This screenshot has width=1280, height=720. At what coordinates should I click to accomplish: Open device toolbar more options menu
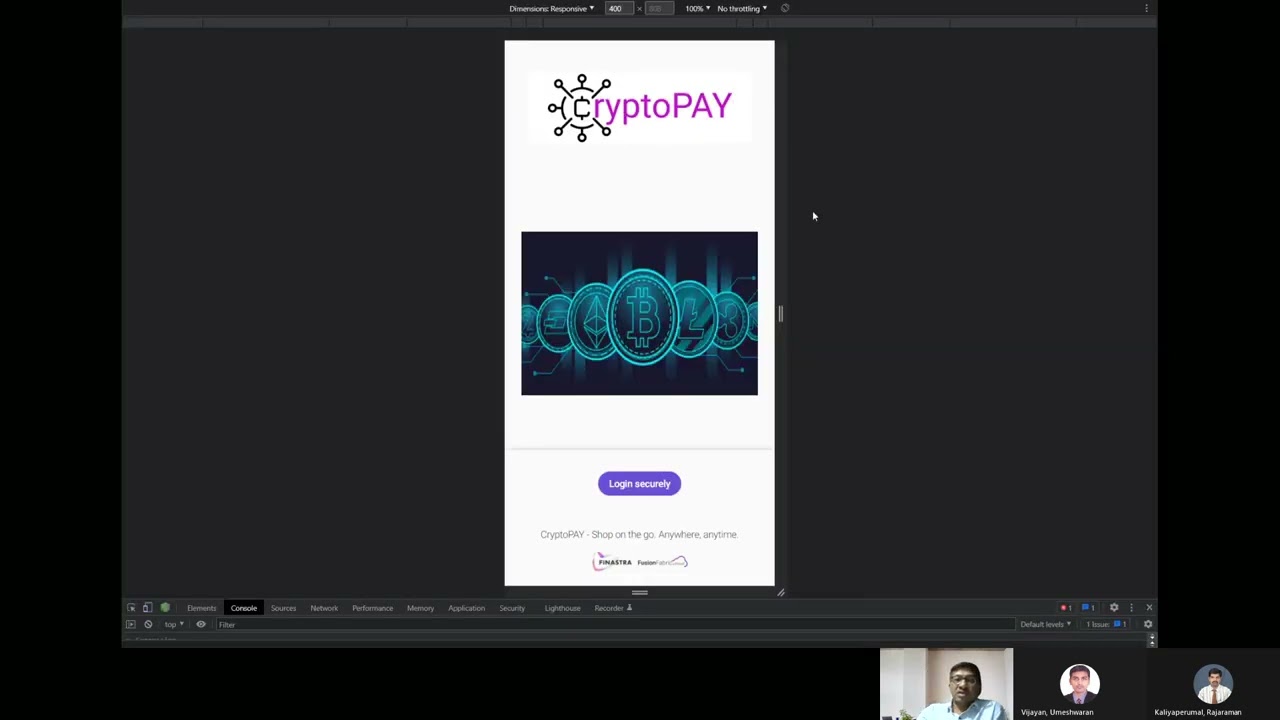[x=1146, y=9]
